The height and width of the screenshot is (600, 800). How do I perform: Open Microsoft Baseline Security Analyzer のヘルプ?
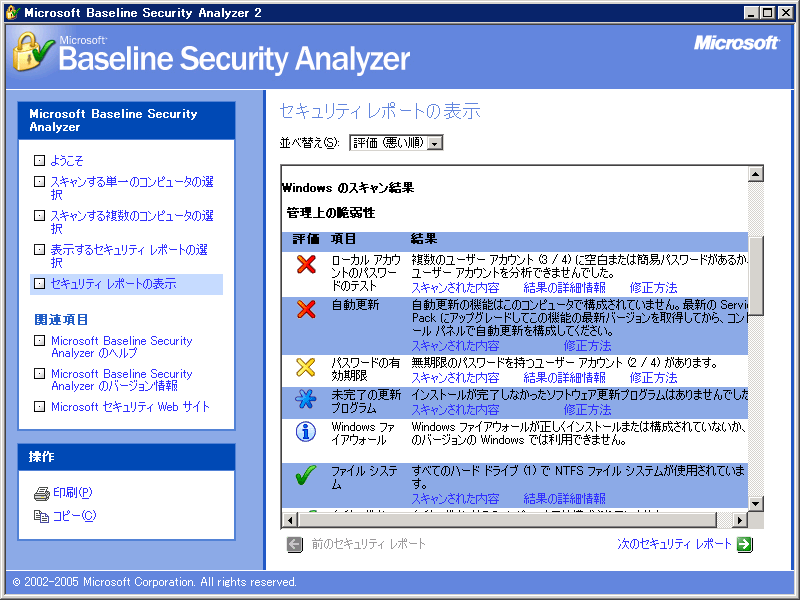[x=121, y=347]
